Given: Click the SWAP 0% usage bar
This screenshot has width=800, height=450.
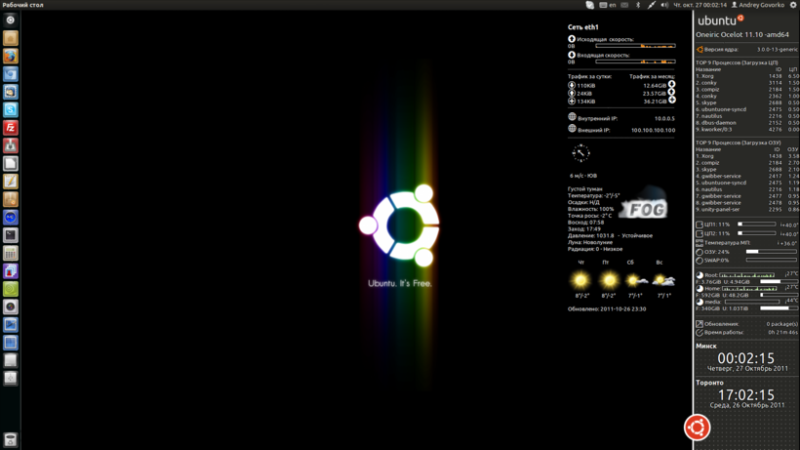Looking at the screenshot, I should click(771, 260).
